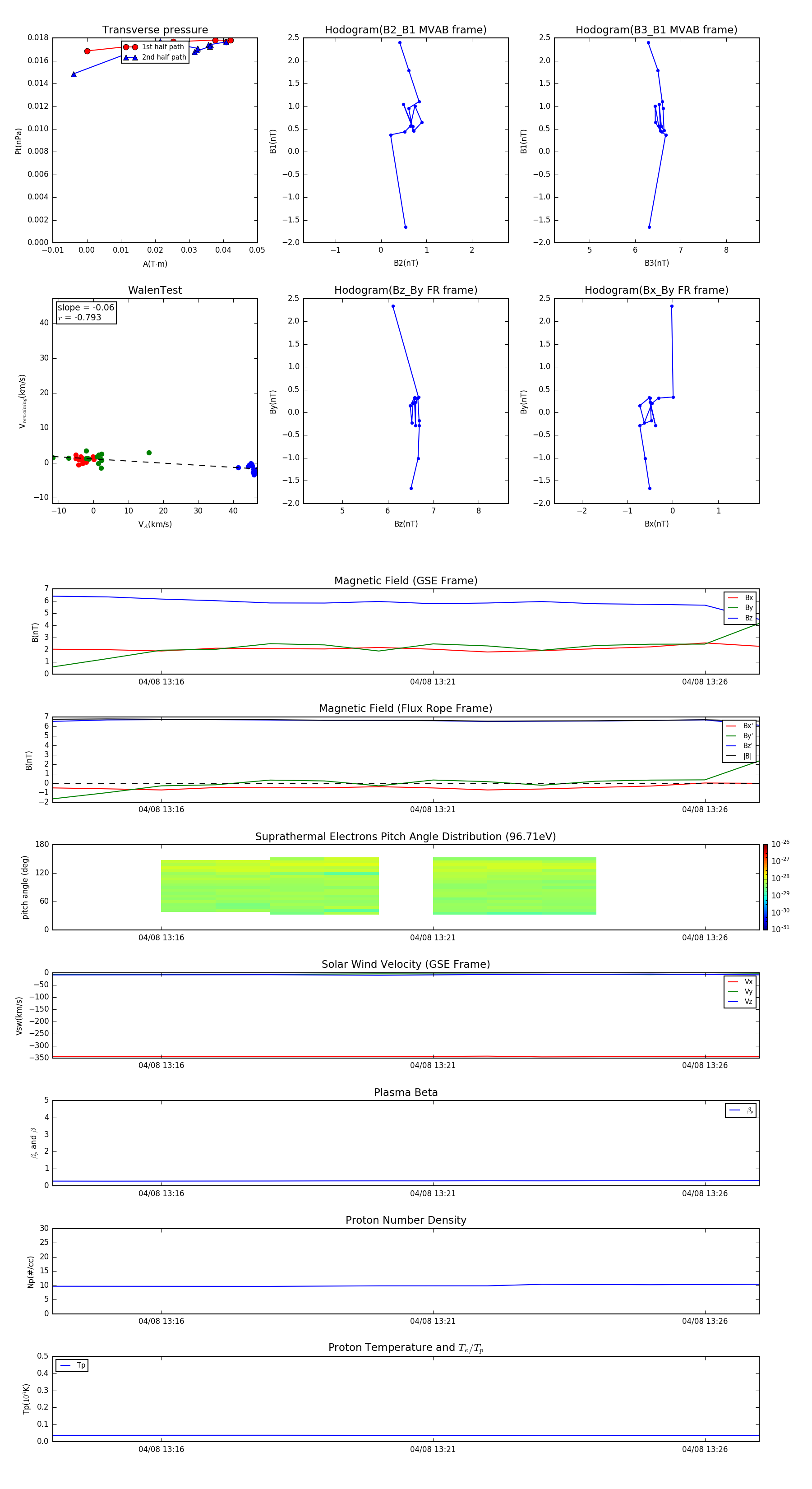Image resolution: width=812 pixels, height=1489 pixels.
Task: Click the 'Np(#/cc)' axis label
Action: tap(31, 1272)
